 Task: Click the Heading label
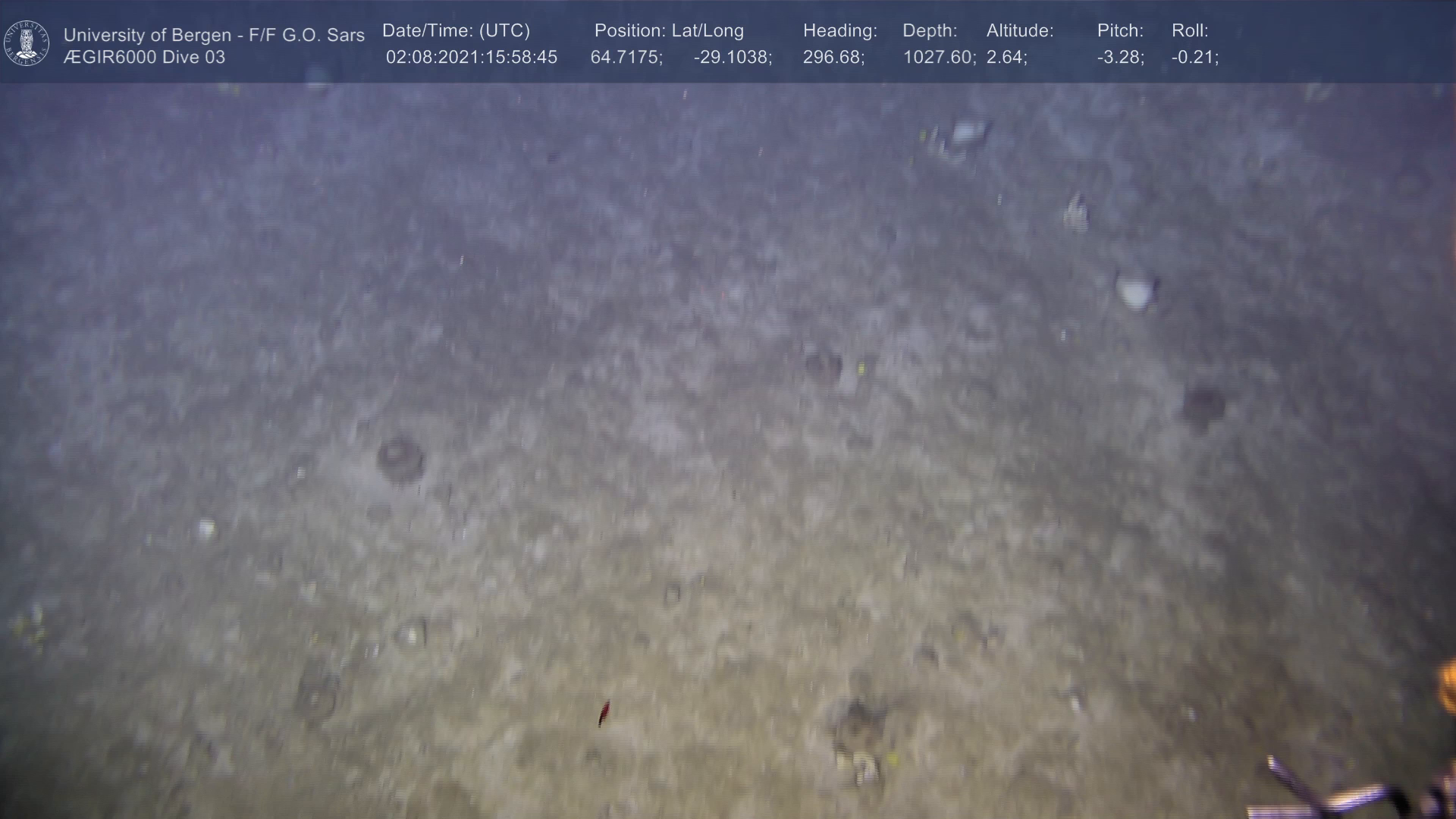click(839, 31)
